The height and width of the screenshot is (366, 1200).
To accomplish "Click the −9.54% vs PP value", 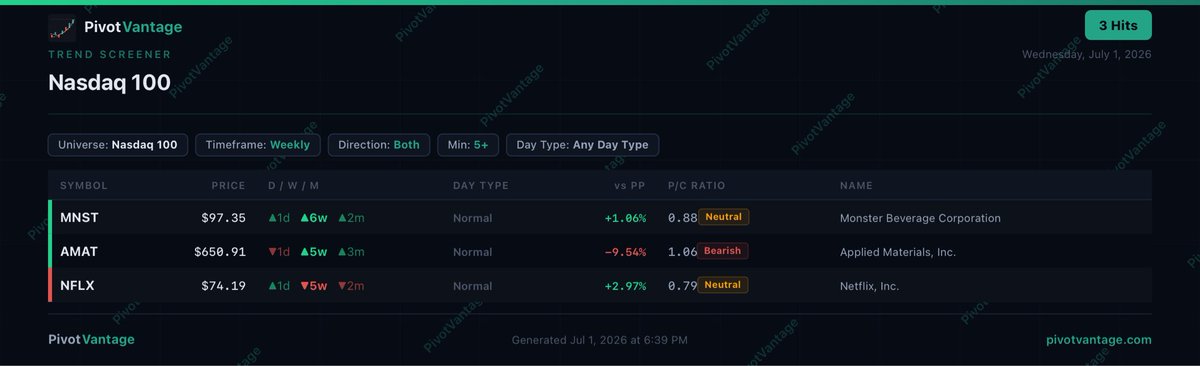I will (x=626, y=252).
